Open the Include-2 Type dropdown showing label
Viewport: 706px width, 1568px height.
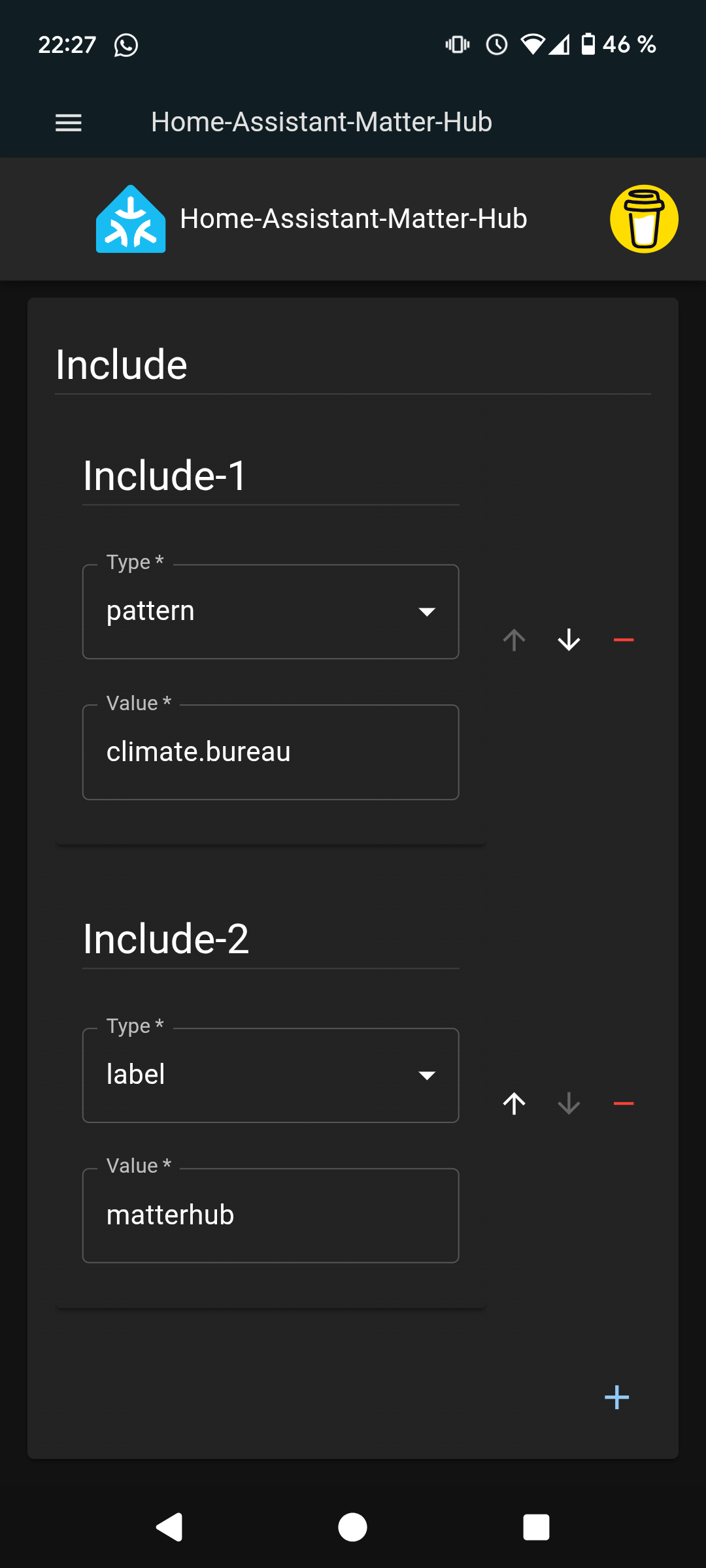pyautogui.click(x=271, y=1075)
